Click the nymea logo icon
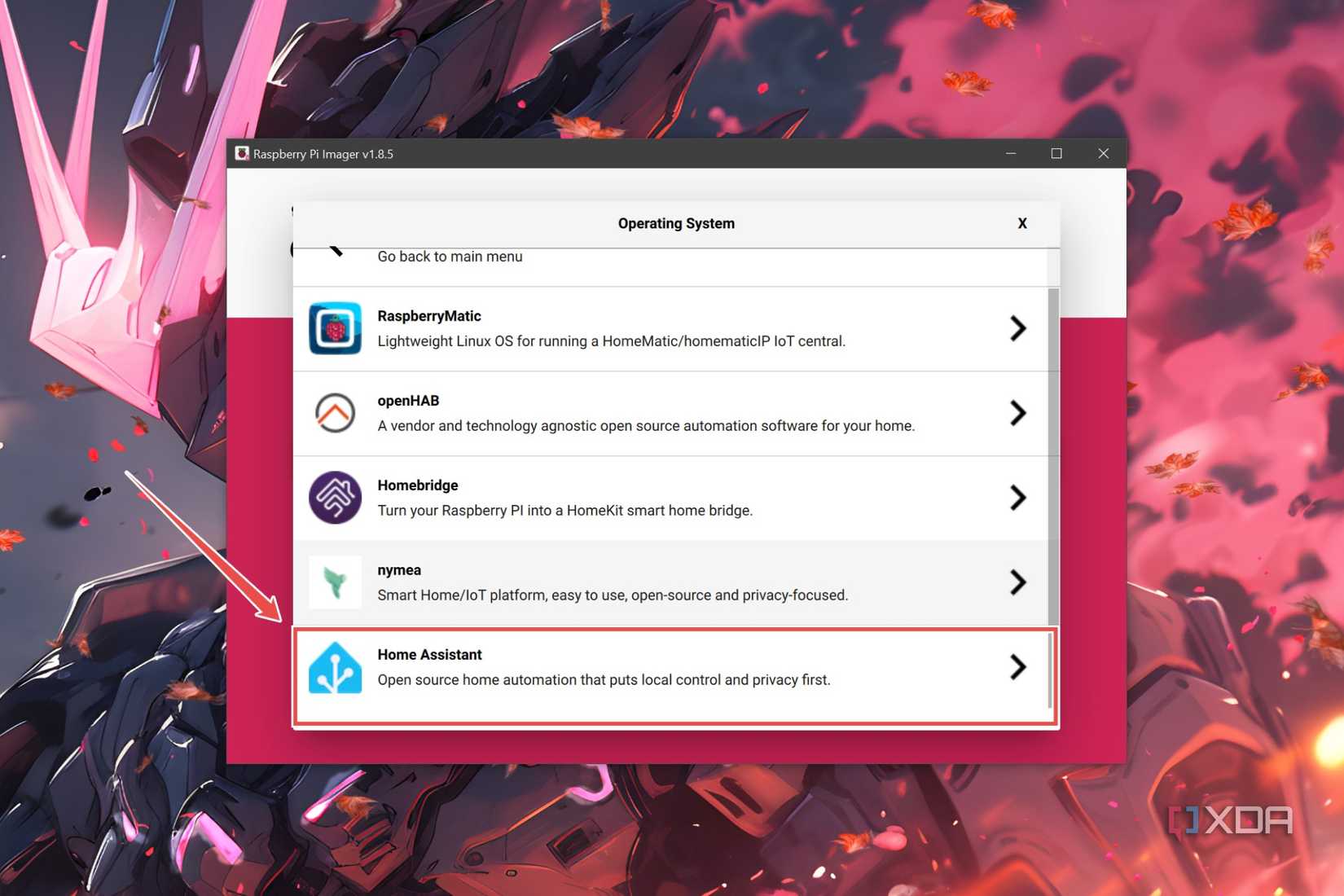Screen dimensions: 1344x896 [x=335, y=582]
